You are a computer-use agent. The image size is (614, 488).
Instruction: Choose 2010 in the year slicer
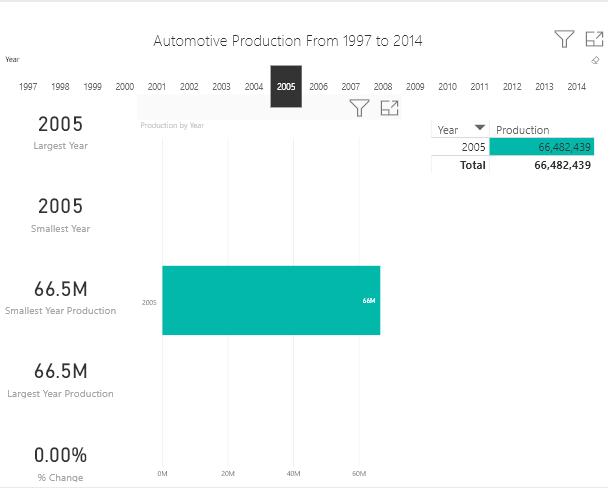pyautogui.click(x=447, y=87)
